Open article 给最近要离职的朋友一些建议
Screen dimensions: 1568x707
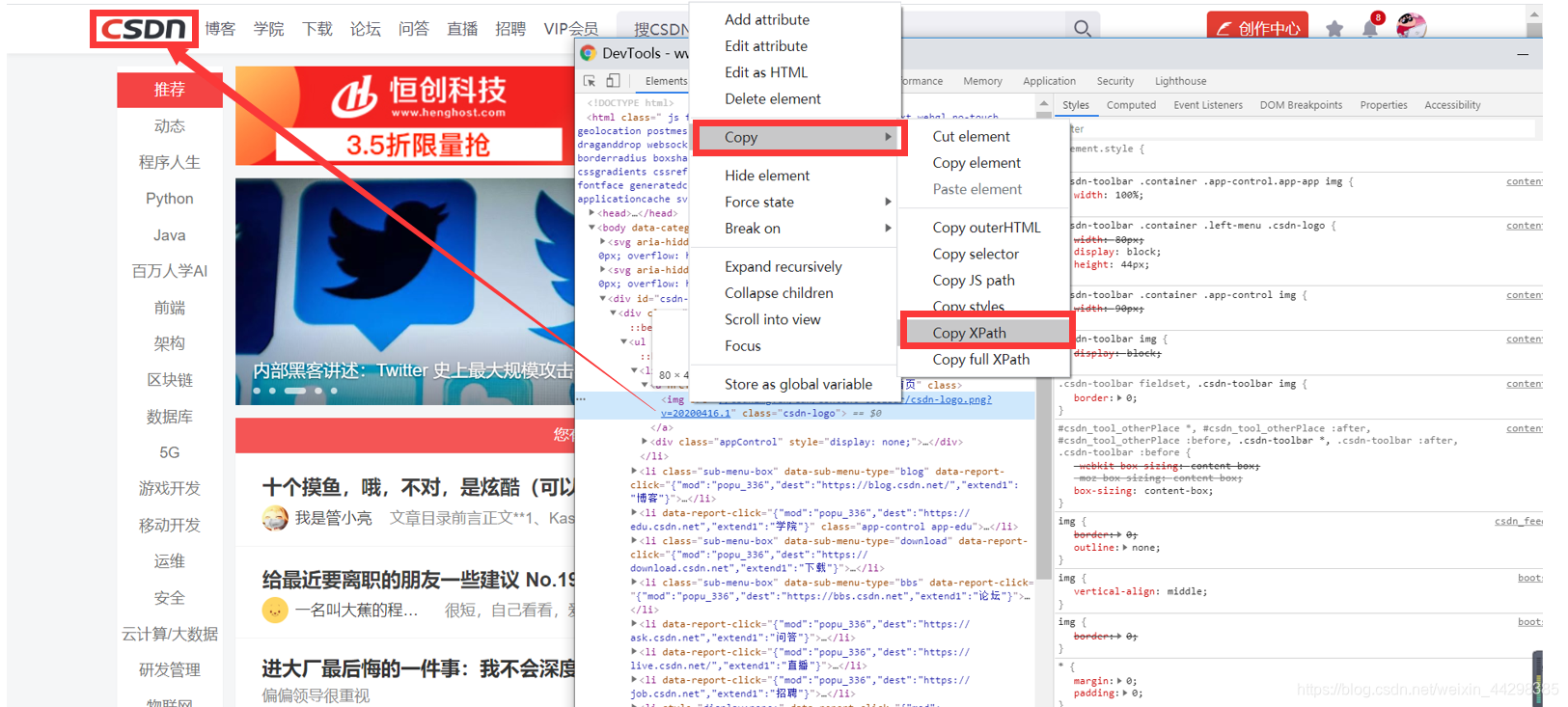tap(419, 580)
